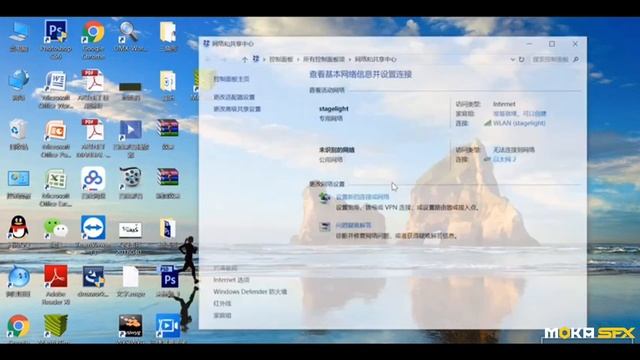Go up one level with up arrow
This screenshot has width=640, height=360.
244,59
